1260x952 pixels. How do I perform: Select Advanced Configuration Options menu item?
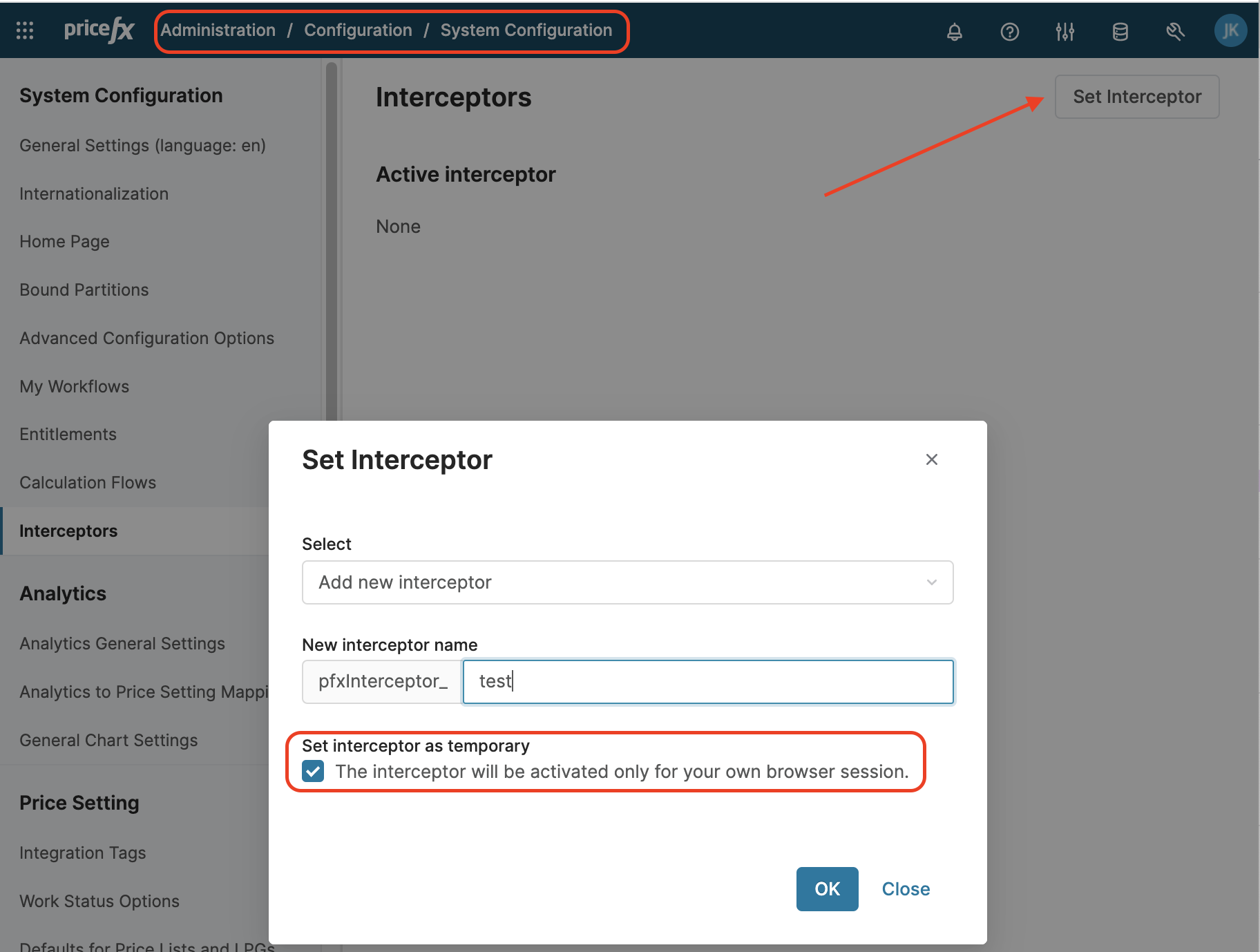pos(146,338)
